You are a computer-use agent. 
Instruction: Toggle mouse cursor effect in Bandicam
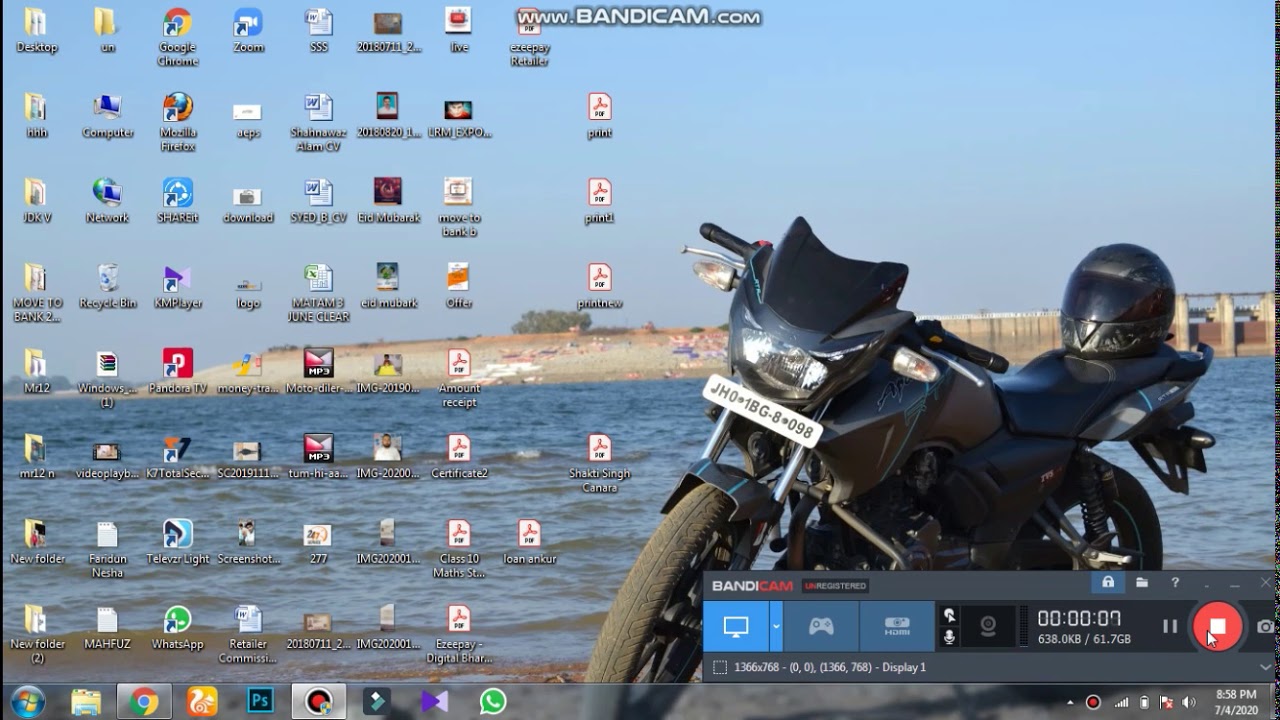[949, 616]
